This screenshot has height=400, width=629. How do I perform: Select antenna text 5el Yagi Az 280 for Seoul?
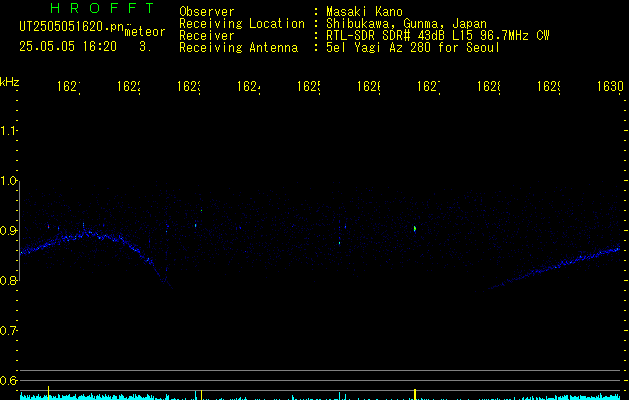pos(413,48)
